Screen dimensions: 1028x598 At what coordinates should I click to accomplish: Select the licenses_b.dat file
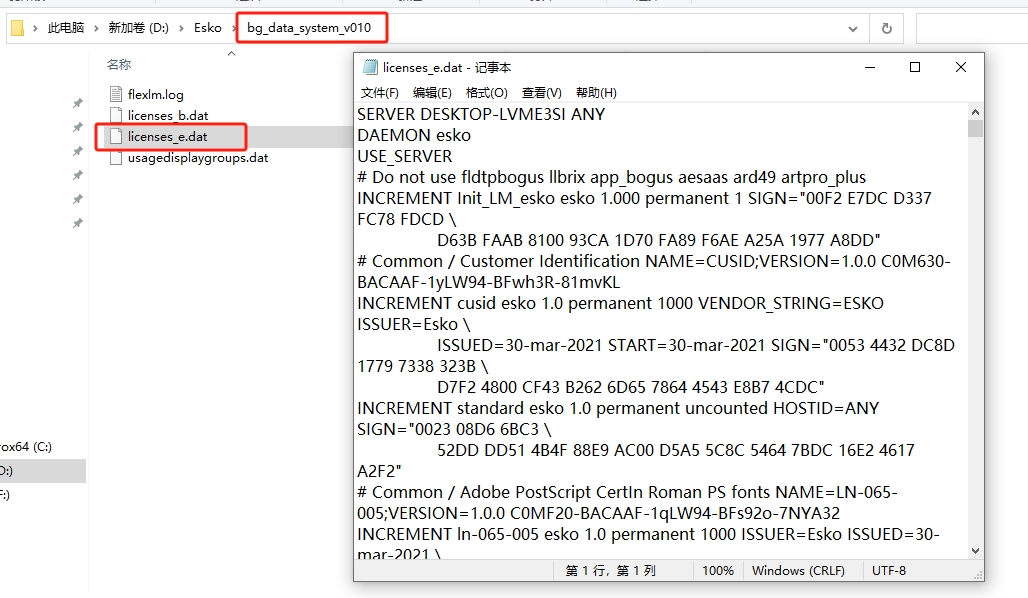[x=167, y=116]
